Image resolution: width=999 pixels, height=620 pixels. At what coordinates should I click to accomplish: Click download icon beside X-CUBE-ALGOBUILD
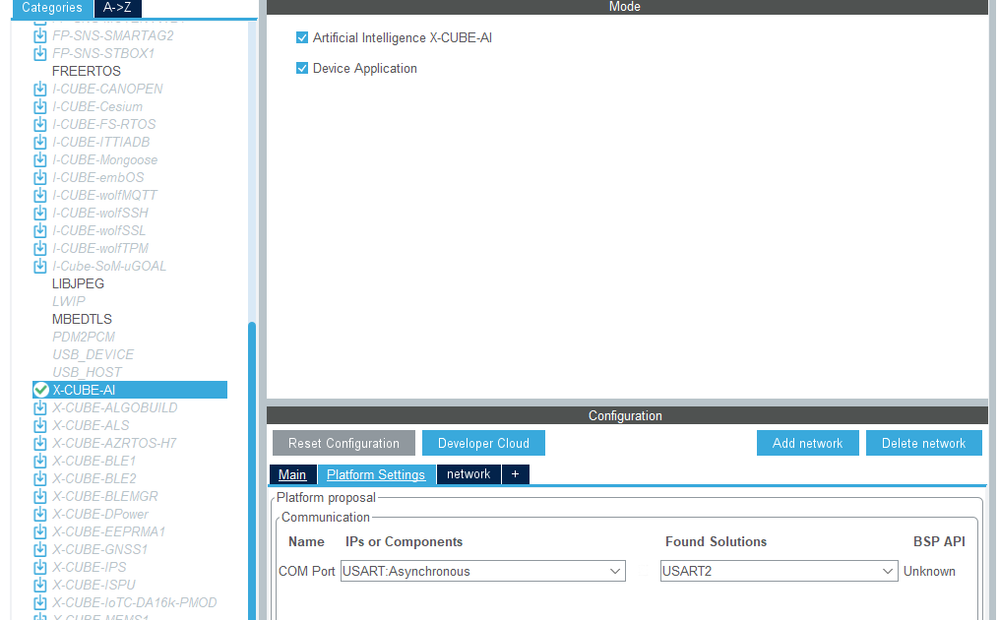(x=40, y=408)
